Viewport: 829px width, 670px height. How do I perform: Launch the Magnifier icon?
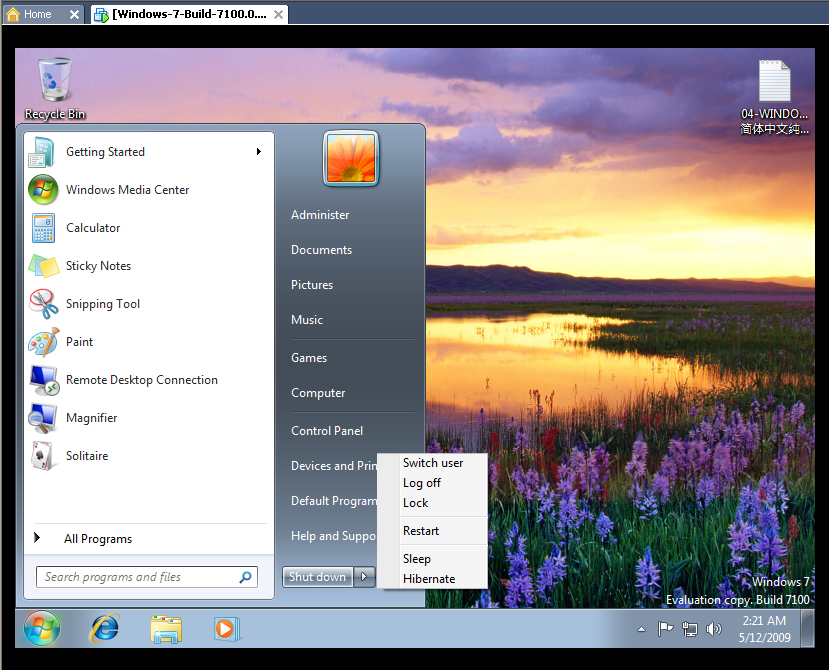[x=43, y=418]
